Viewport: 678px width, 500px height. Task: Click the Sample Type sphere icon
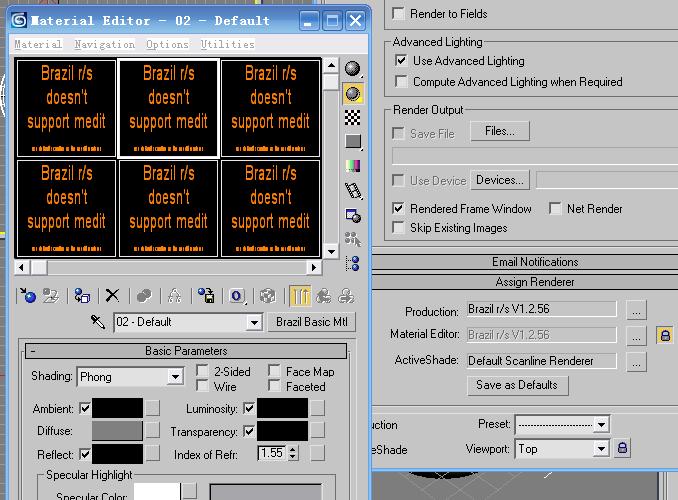pyautogui.click(x=353, y=68)
